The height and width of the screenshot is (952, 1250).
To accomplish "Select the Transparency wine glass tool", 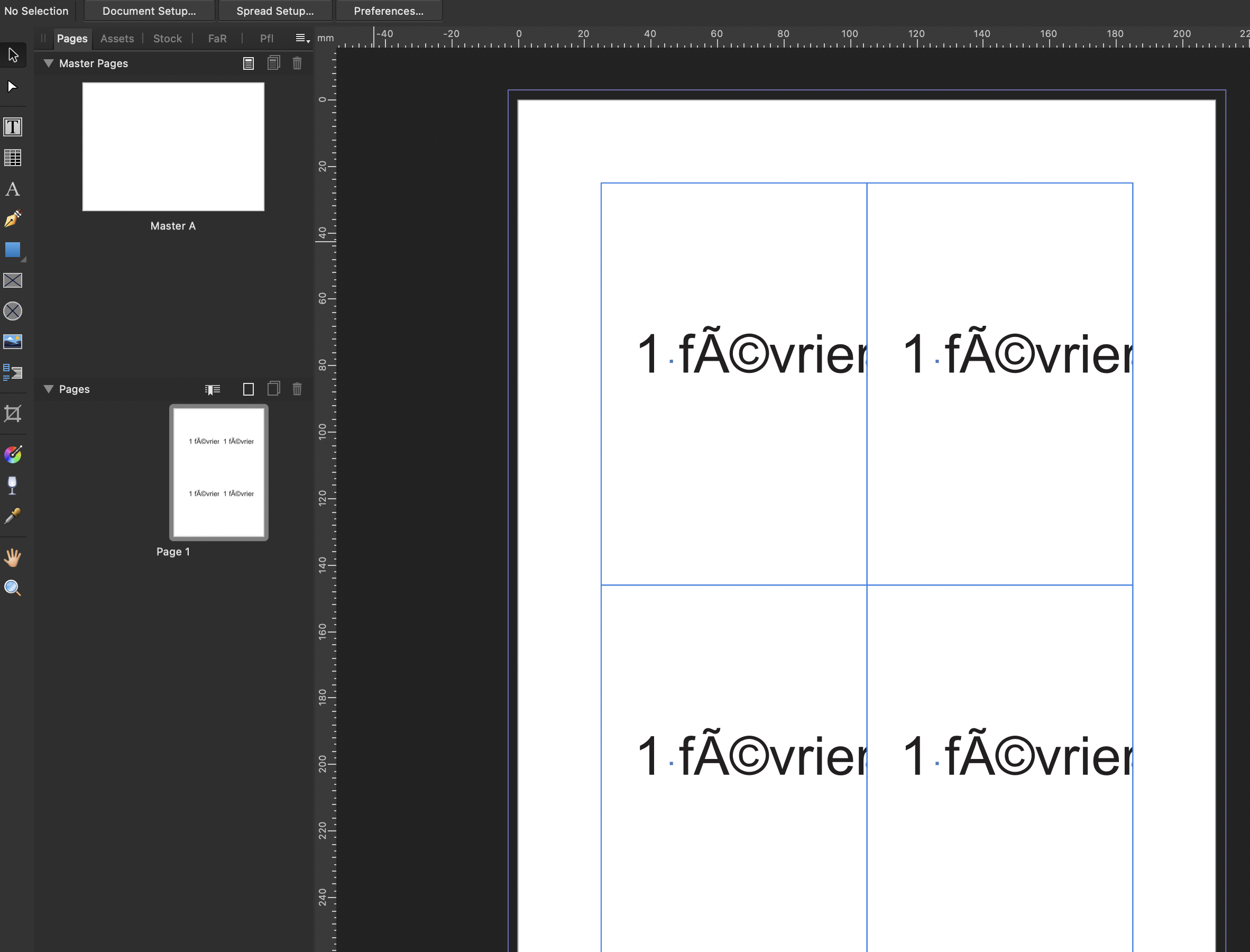I will click(13, 485).
